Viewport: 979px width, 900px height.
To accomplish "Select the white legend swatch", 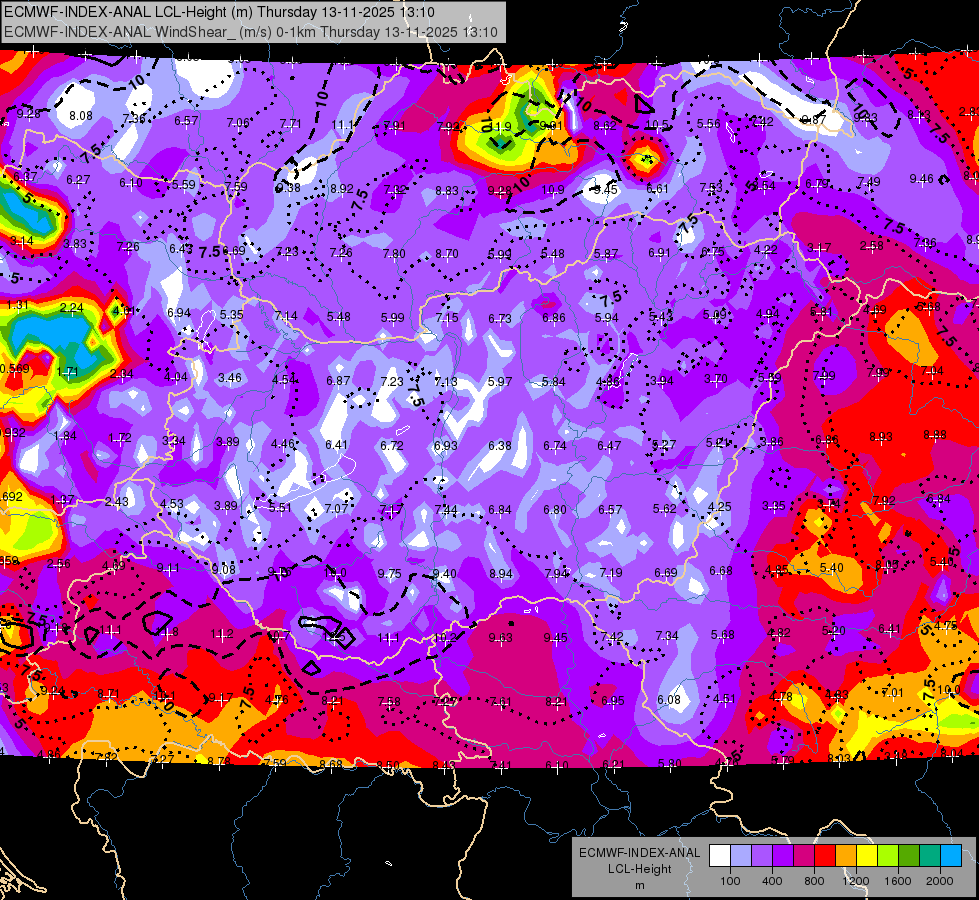I will pos(720,856).
